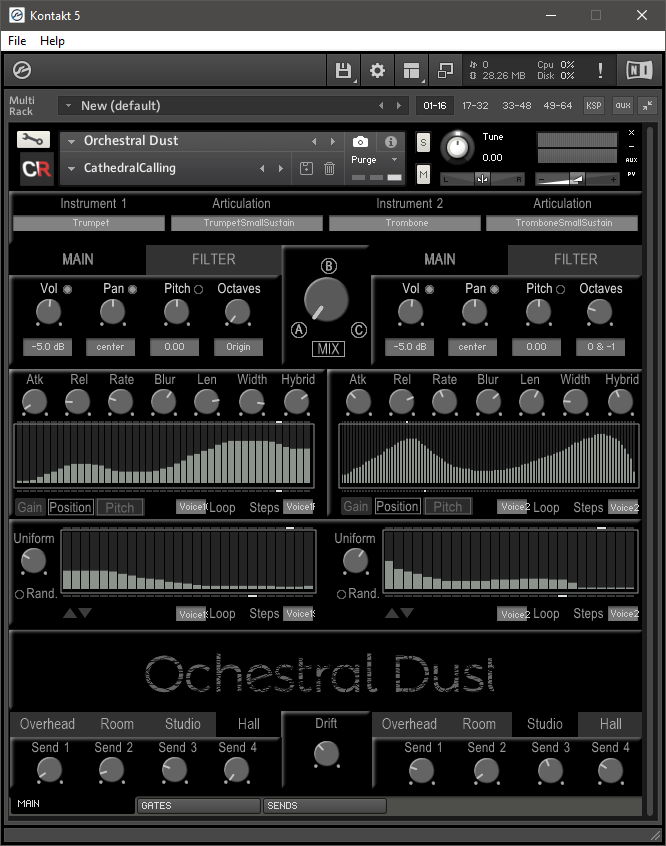Load next snapshot after CathedralCalling
Screen dimensions: 666x846
(x=281, y=168)
